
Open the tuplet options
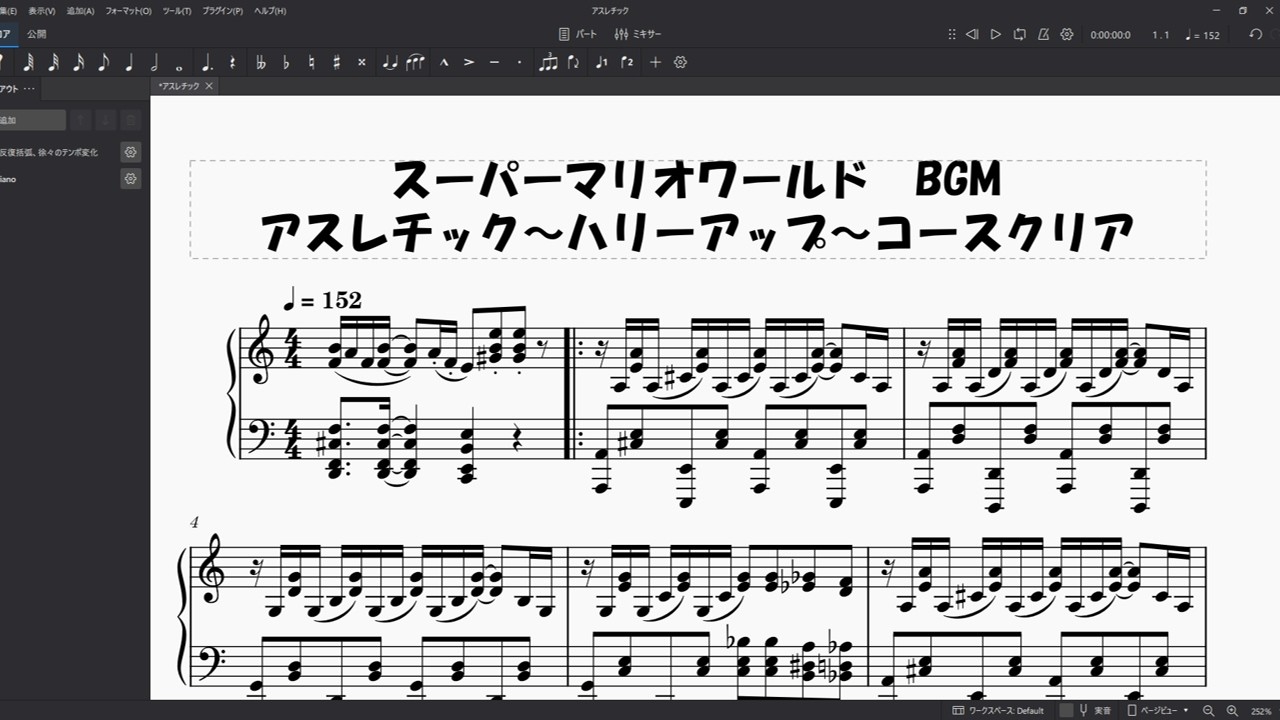[x=547, y=62]
